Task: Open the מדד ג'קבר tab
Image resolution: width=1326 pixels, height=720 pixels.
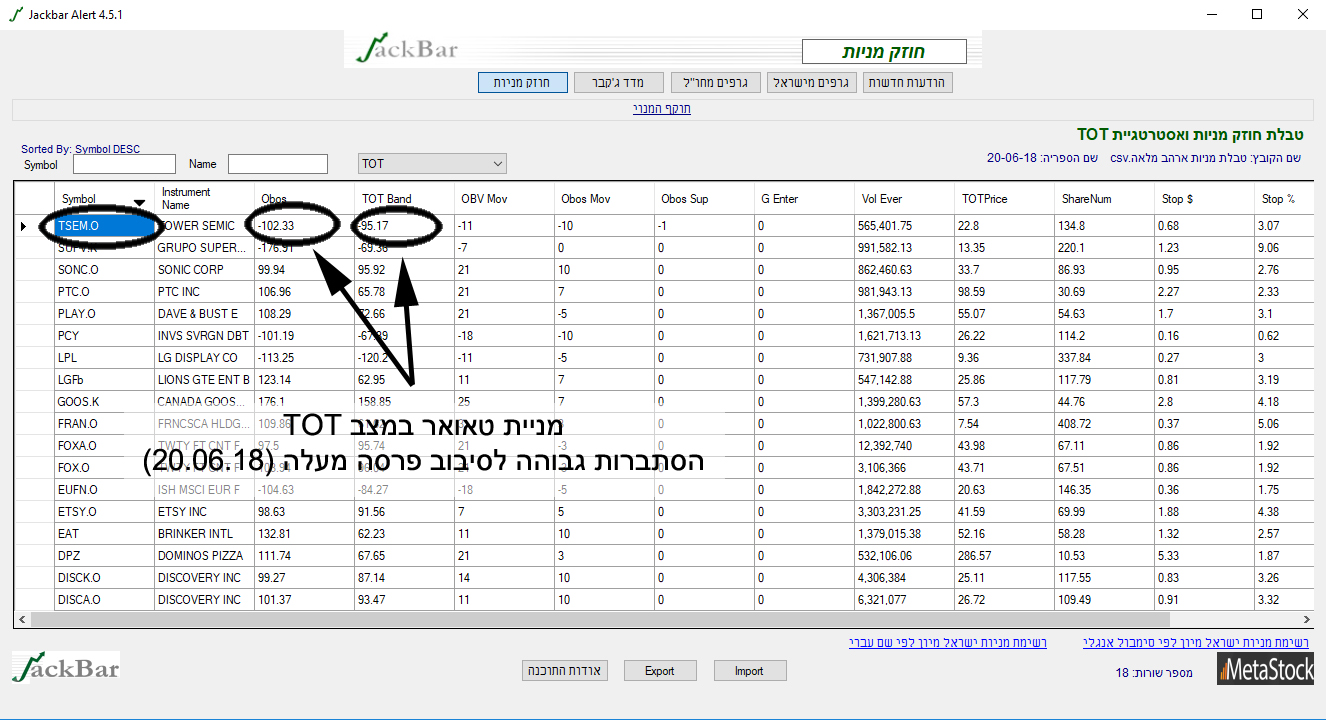Action: click(618, 82)
